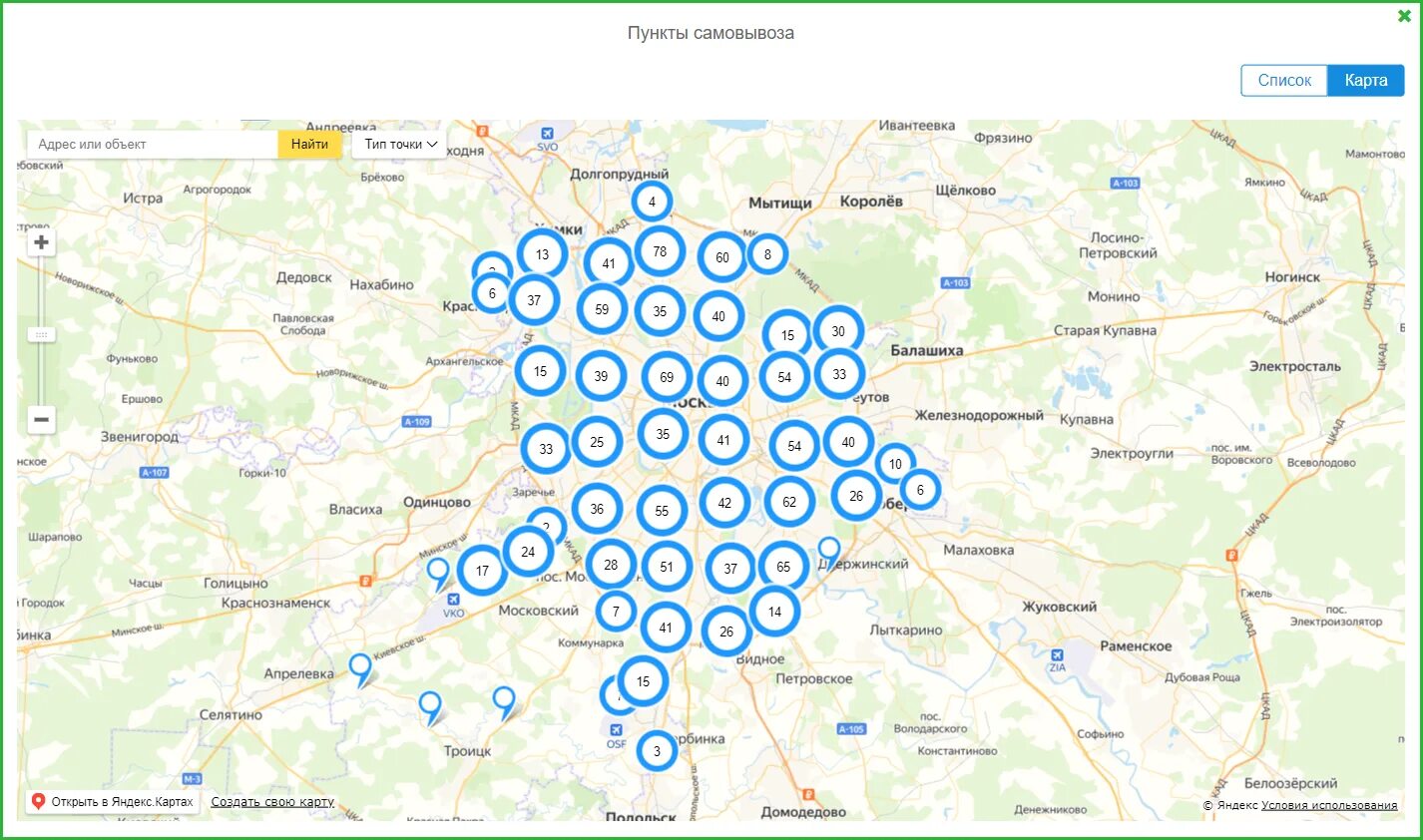Click the cluster marker numbered 25

coord(597,442)
